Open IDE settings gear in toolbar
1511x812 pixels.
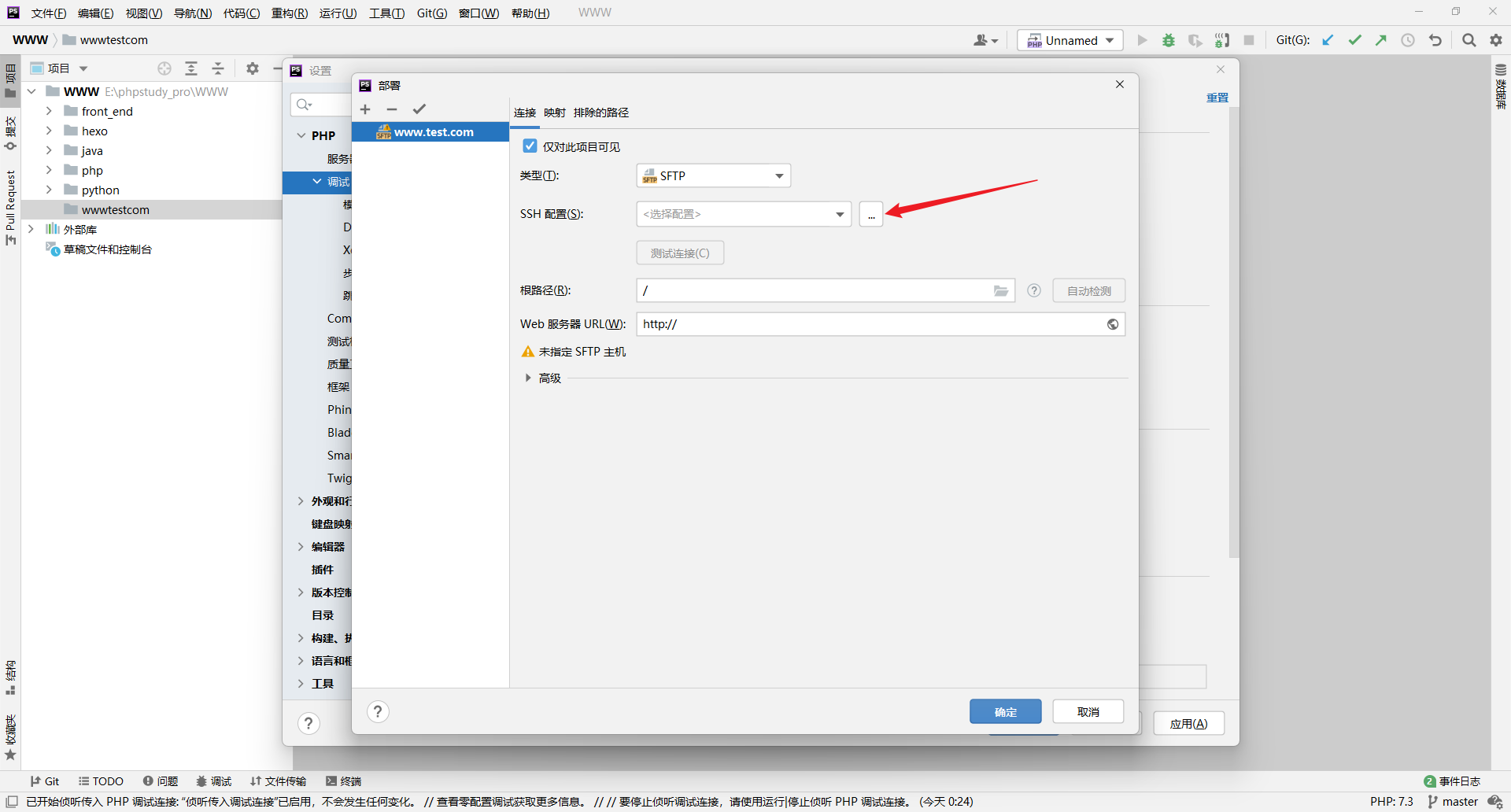coord(1496,40)
